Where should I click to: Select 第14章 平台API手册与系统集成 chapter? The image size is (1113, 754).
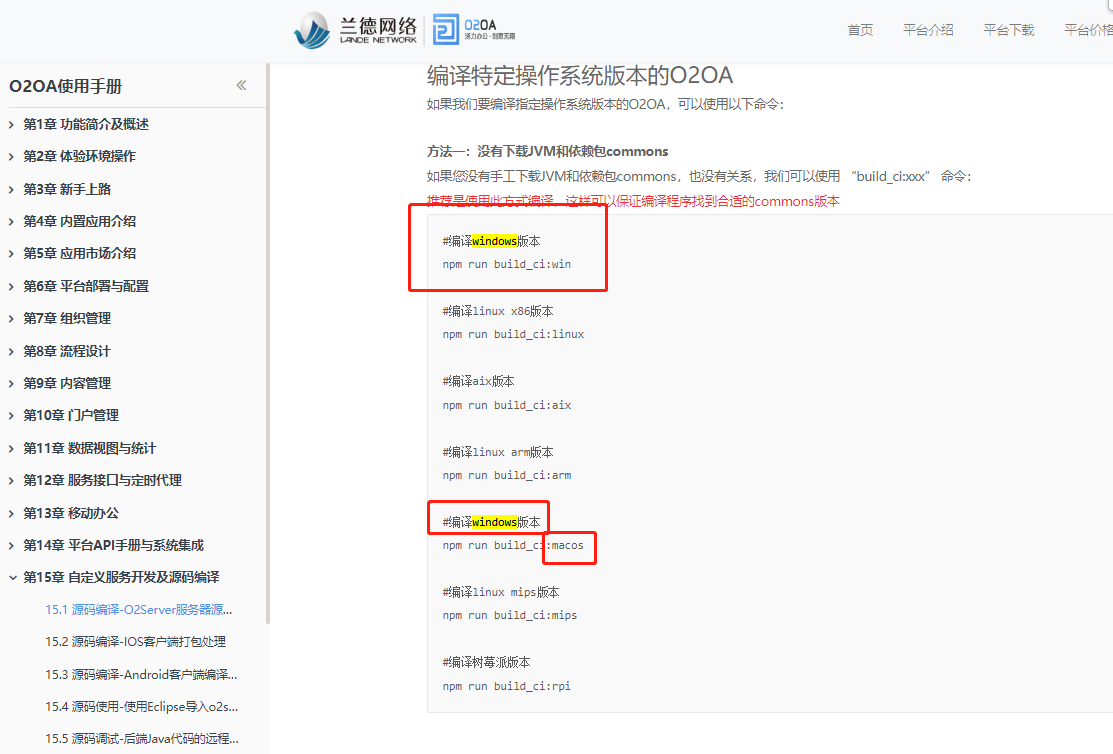tap(114, 545)
